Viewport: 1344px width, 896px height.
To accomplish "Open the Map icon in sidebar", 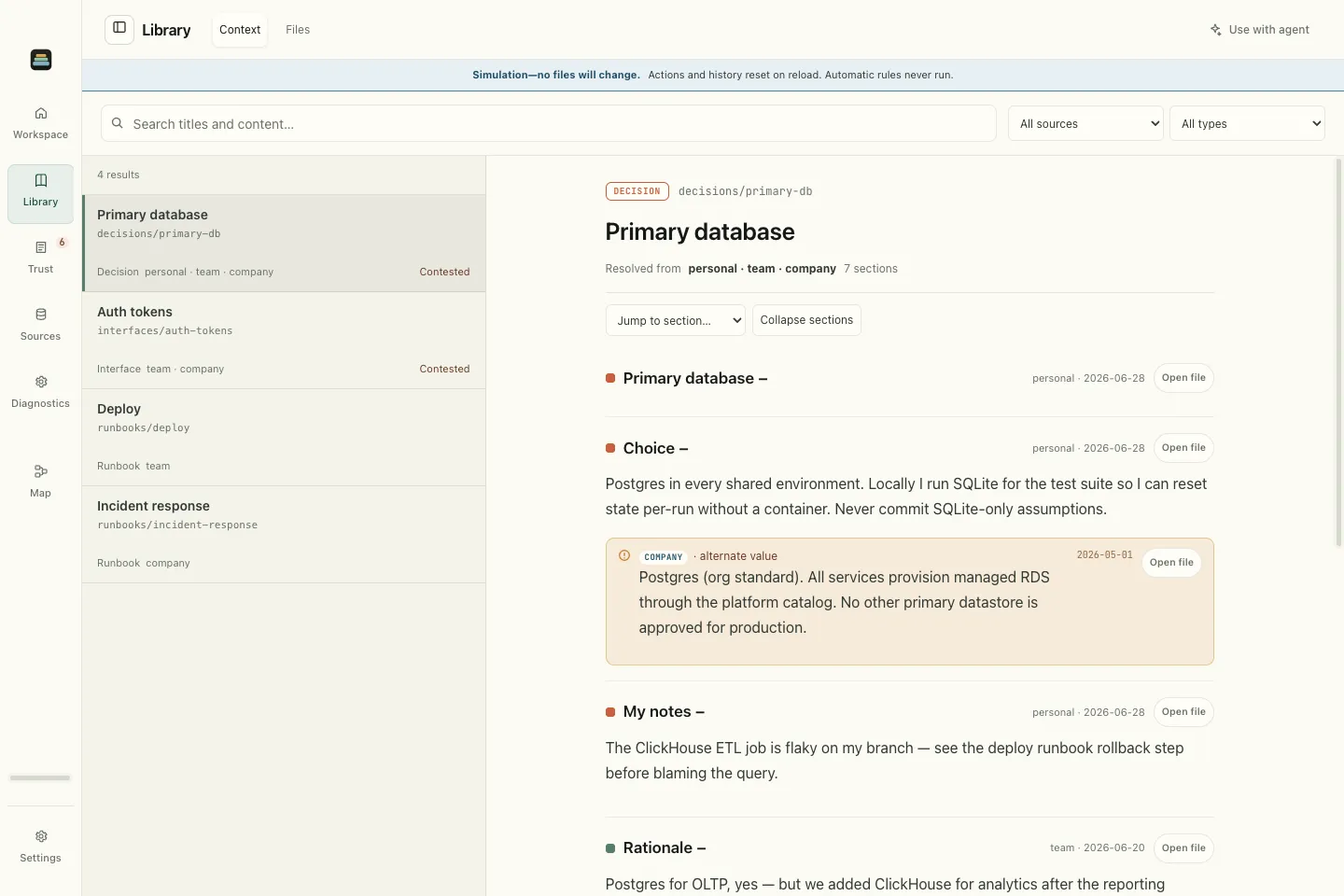I will pos(40,471).
